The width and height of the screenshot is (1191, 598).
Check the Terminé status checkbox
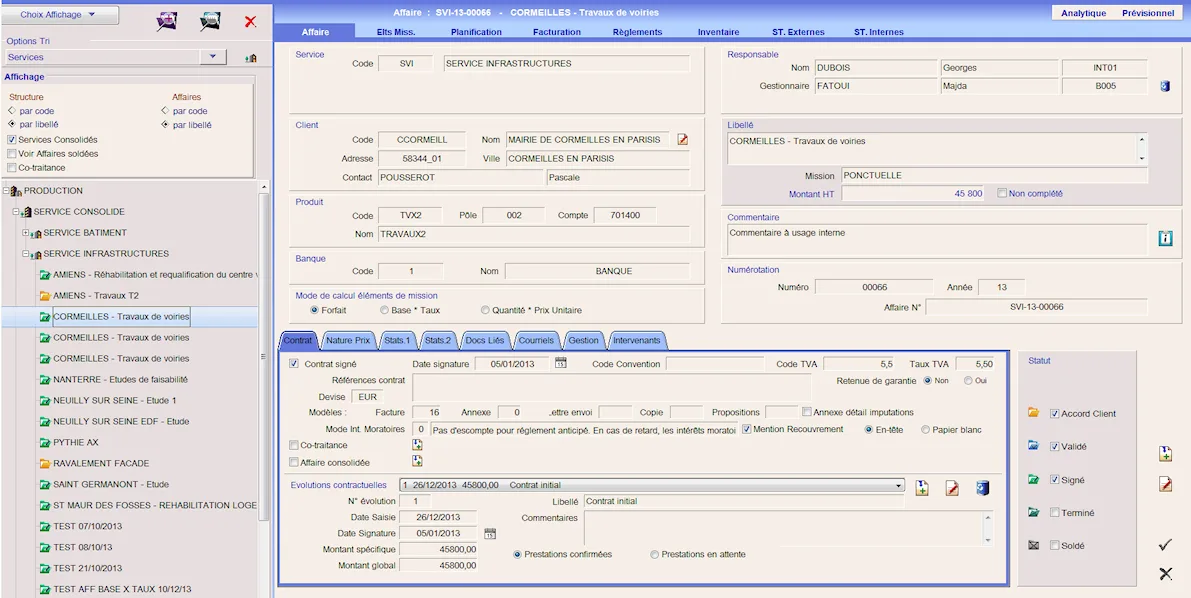coord(1054,513)
